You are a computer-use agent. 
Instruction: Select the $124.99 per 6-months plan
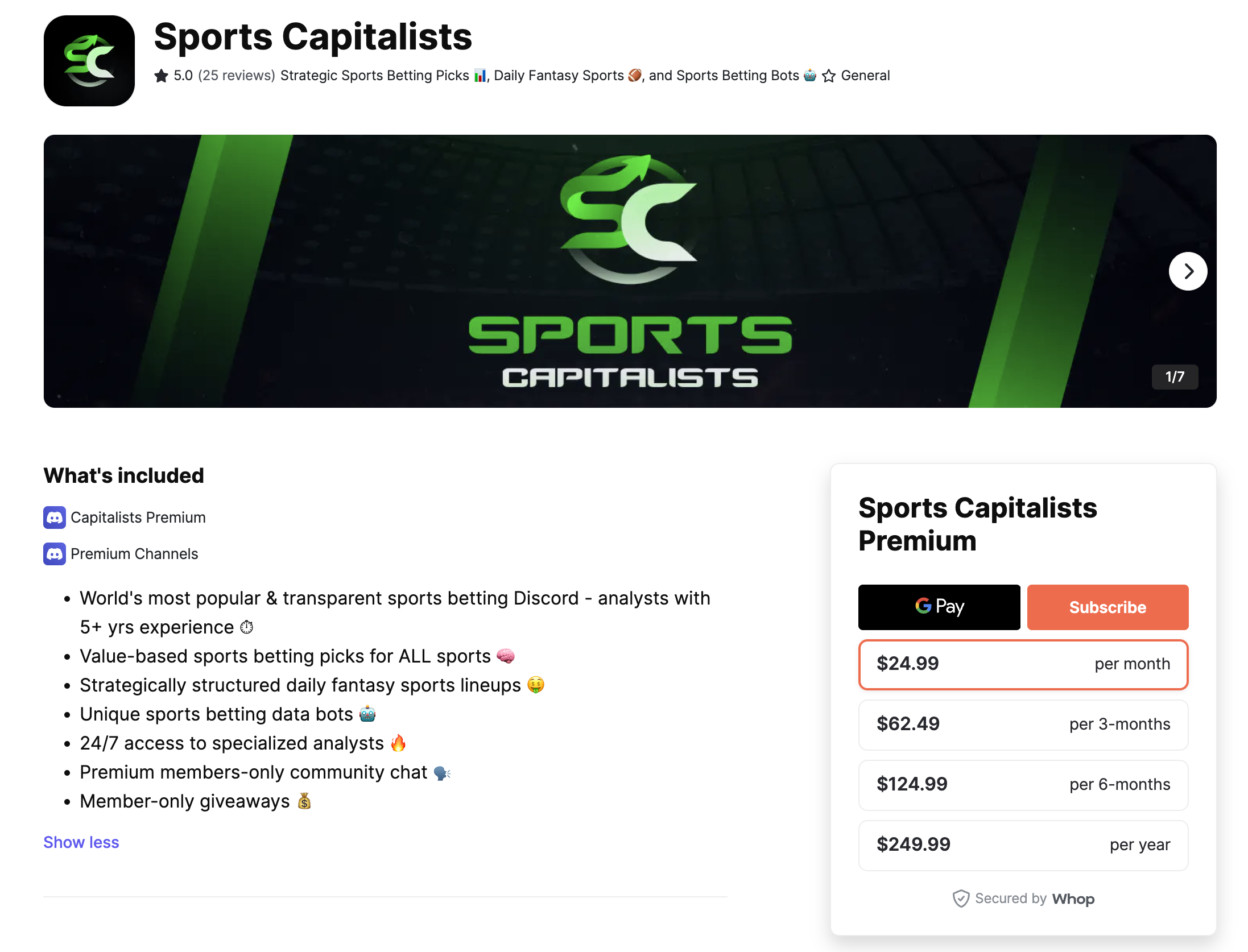(x=1023, y=785)
